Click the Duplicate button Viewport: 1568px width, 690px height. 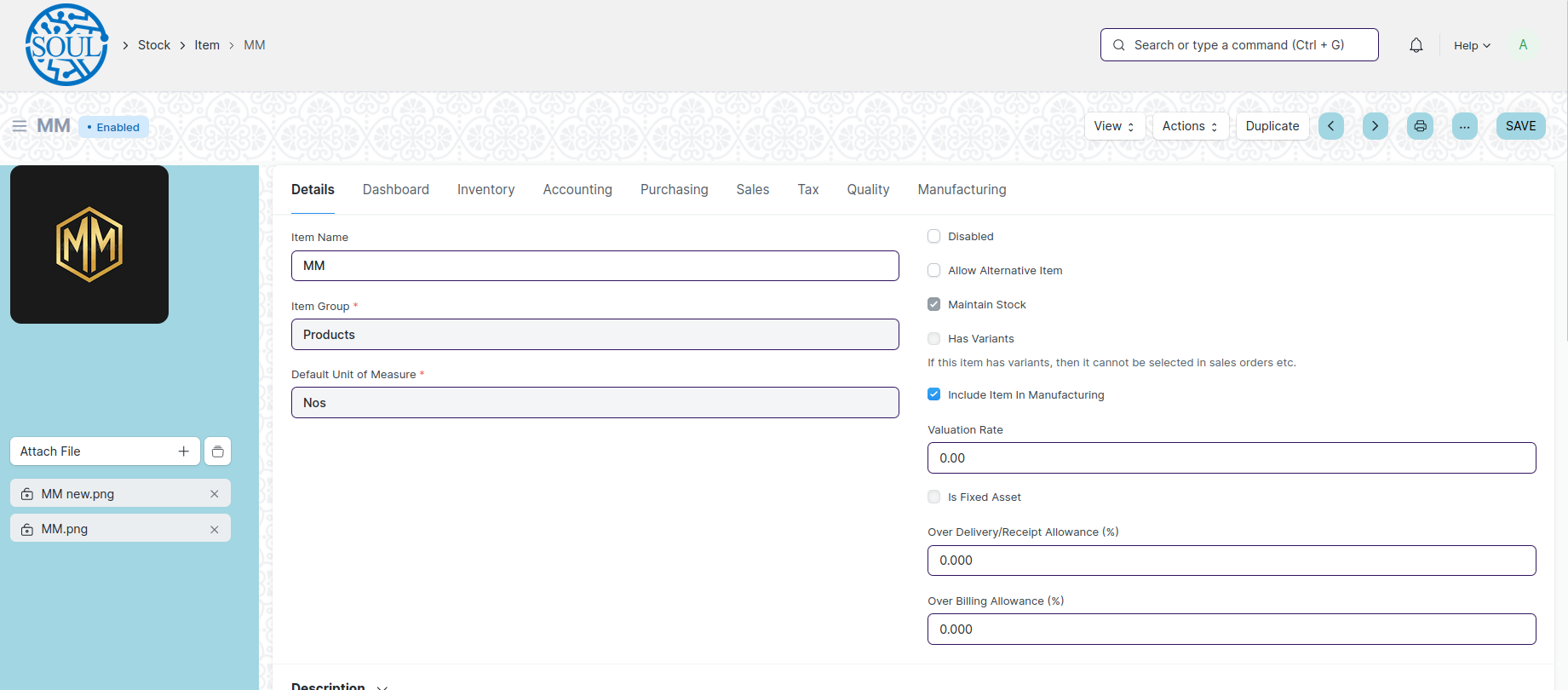1272,126
